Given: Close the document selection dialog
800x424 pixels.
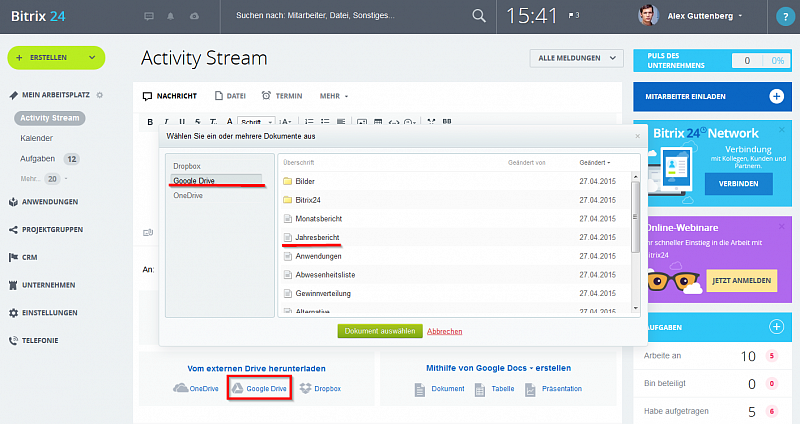Looking at the screenshot, I should coord(637,136).
